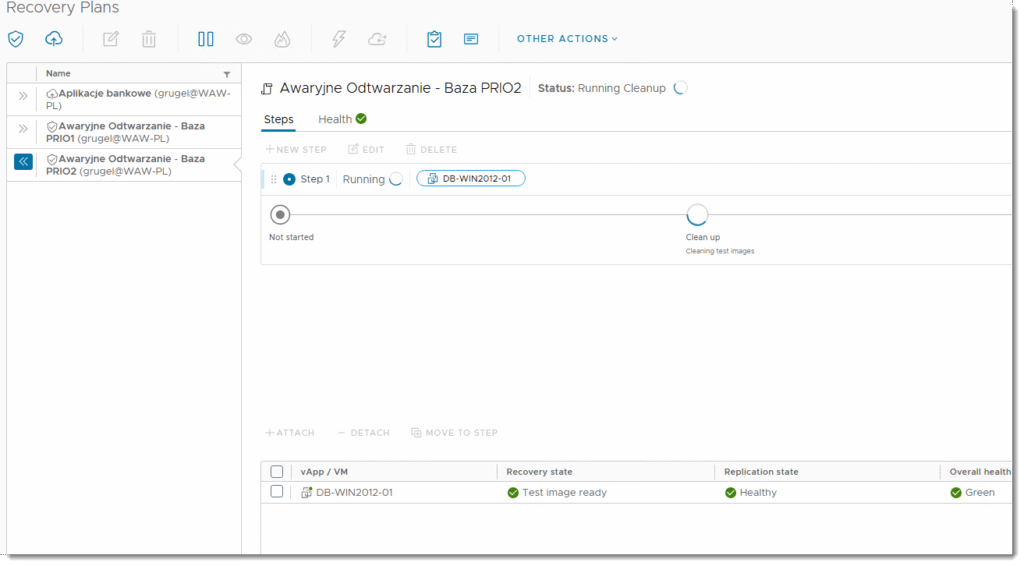
Task: Click the cloud upload icon in toolbar
Action: (54, 39)
